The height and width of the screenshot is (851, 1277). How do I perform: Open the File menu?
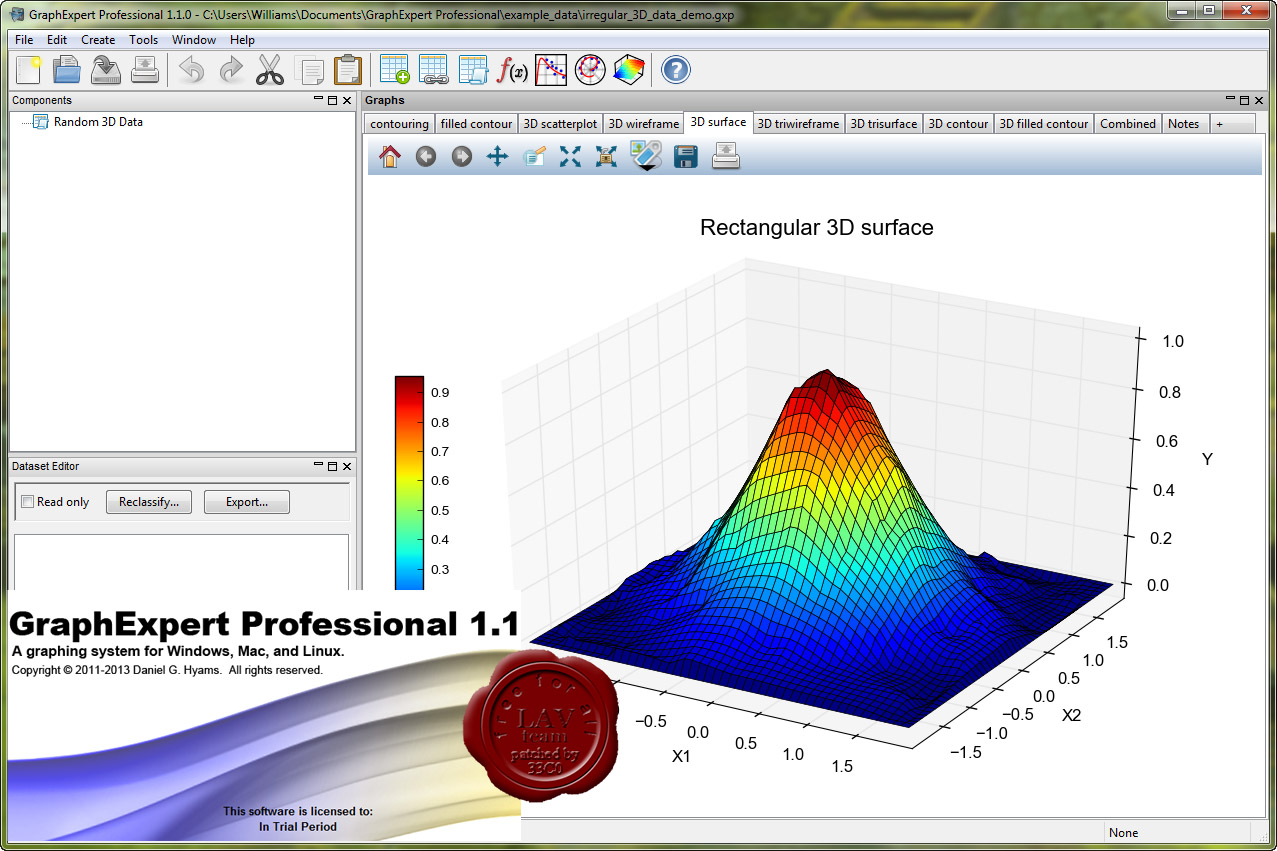tap(24, 40)
